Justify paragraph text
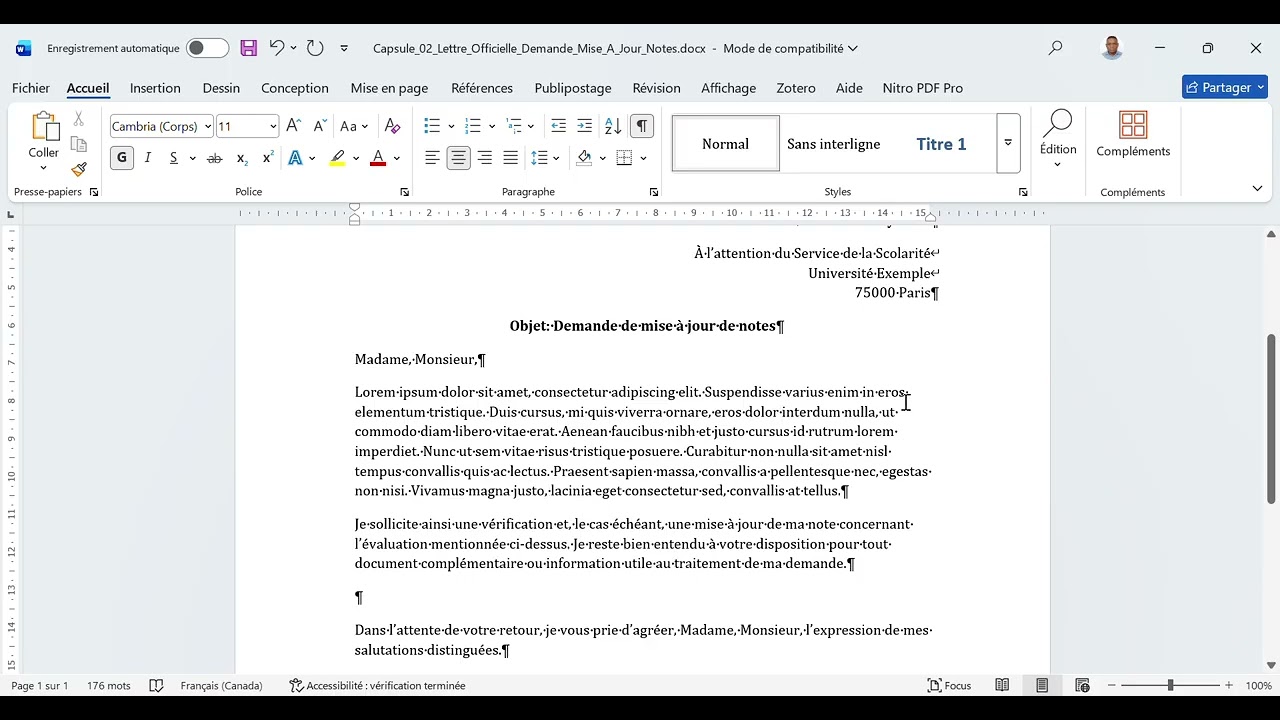This screenshot has width=1280, height=720. coord(511,158)
